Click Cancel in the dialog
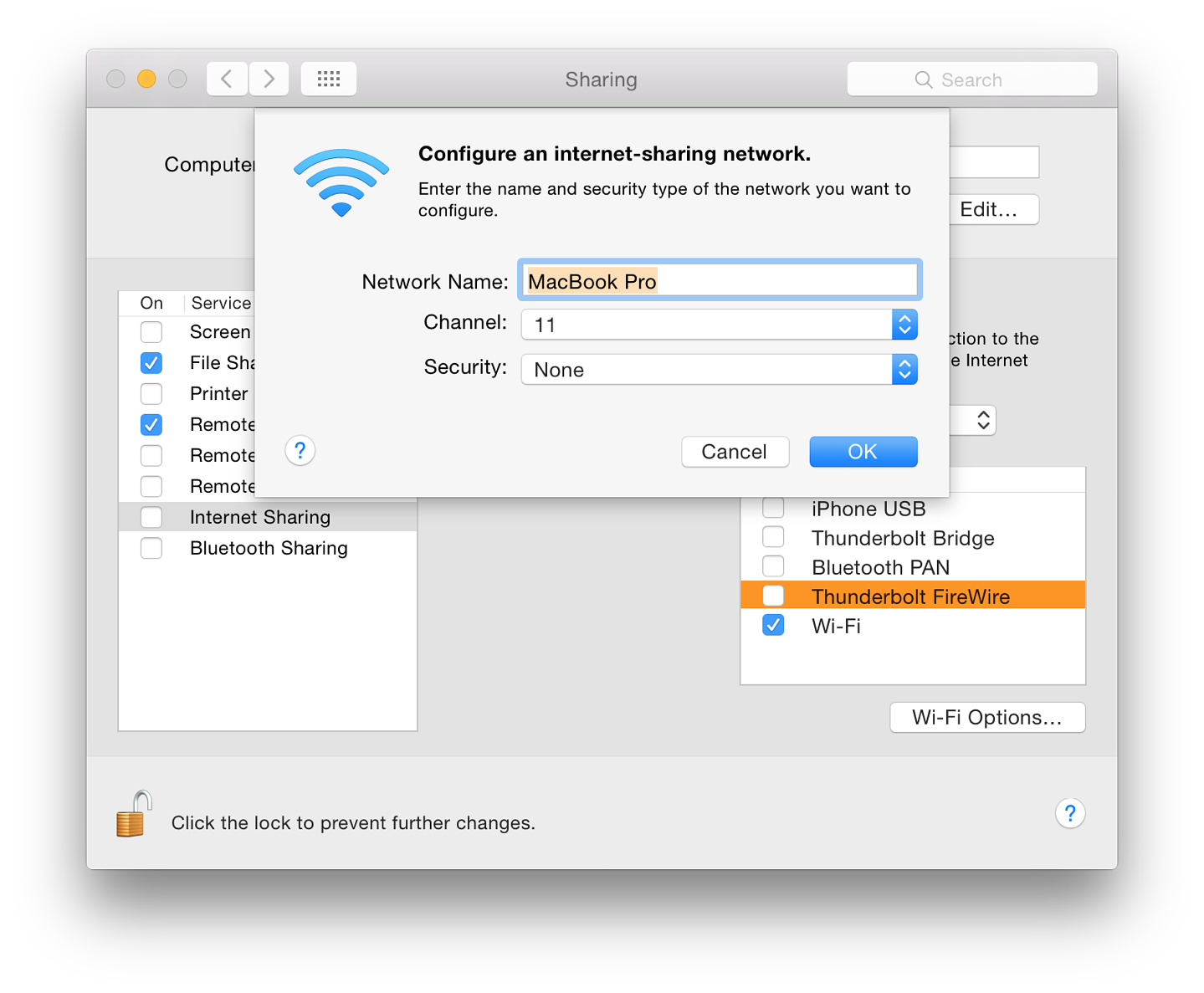Screen dimensions: 1204x993 pyautogui.click(x=735, y=452)
